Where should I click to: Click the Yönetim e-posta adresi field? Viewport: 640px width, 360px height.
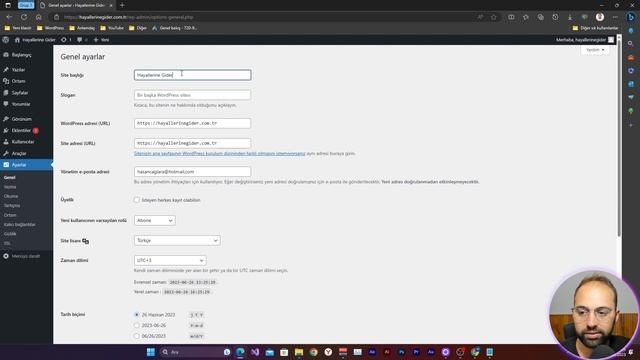point(193,172)
